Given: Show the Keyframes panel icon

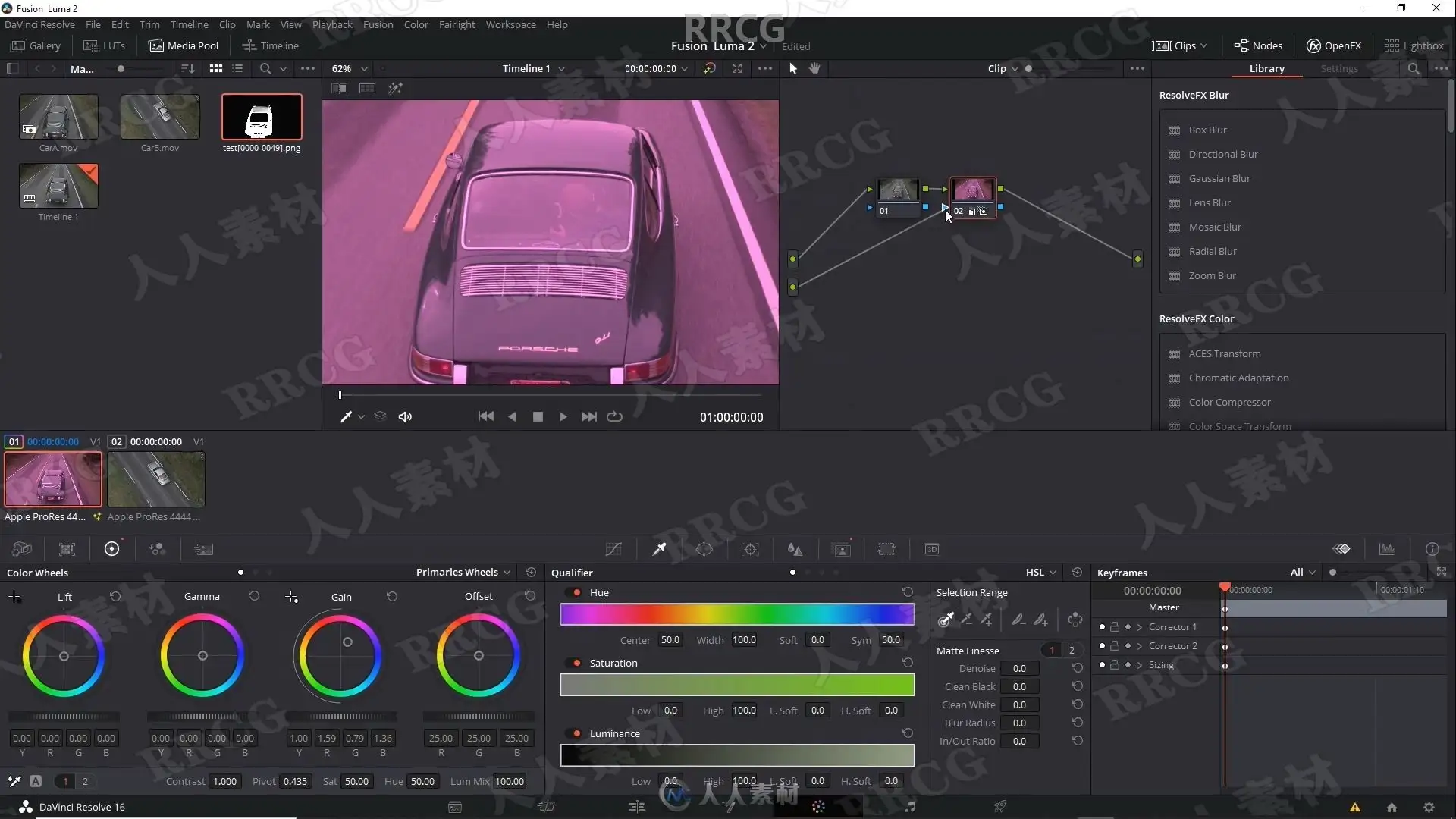Looking at the screenshot, I should click(x=1341, y=549).
